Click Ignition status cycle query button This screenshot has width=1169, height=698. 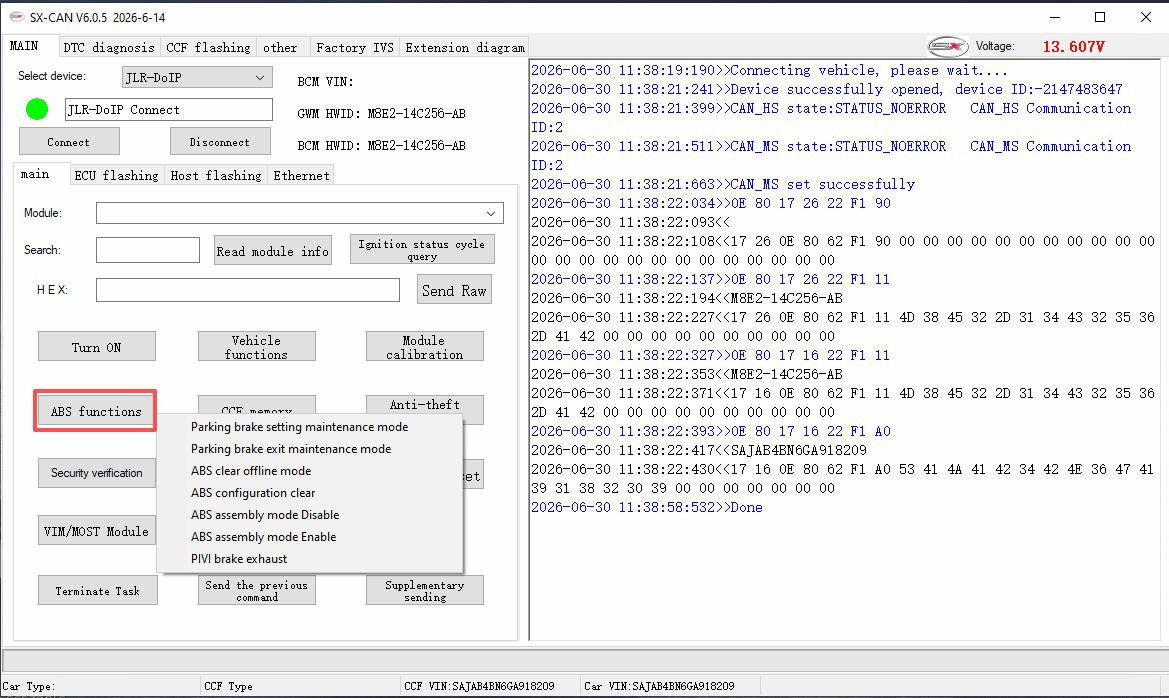pyautogui.click(x=422, y=249)
